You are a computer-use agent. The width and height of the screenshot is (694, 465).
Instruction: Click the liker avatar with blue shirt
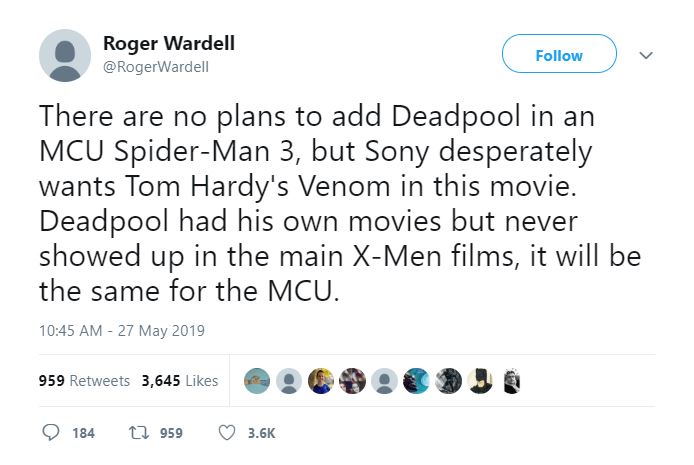point(321,380)
